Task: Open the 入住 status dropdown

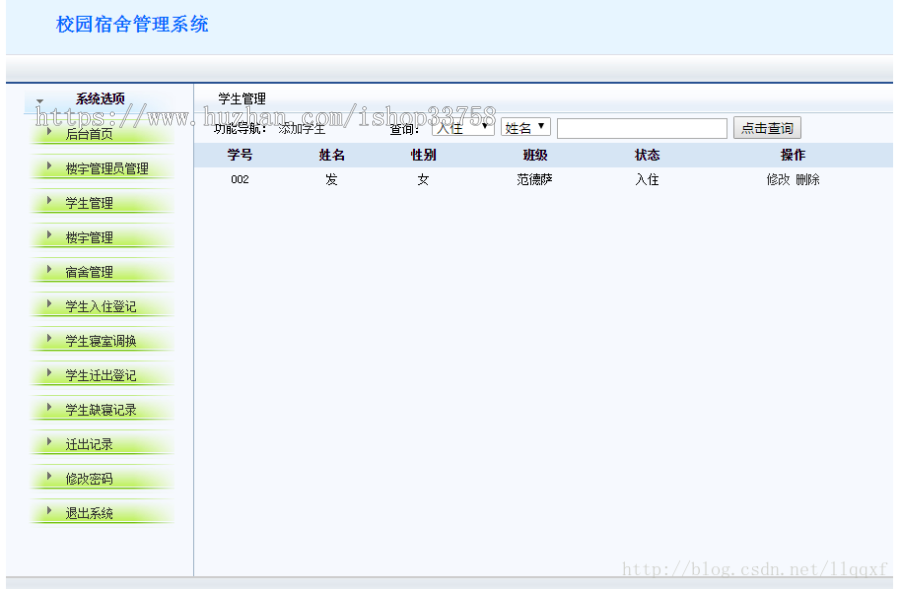Action: point(463,127)
